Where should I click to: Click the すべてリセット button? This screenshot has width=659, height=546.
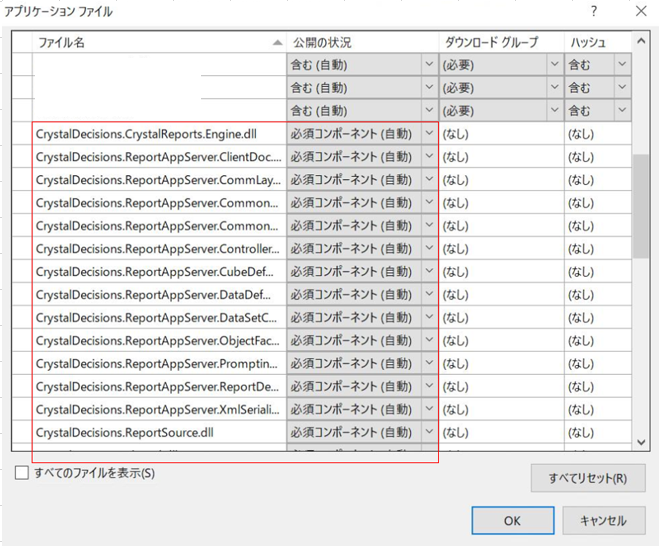pos(588,478)
